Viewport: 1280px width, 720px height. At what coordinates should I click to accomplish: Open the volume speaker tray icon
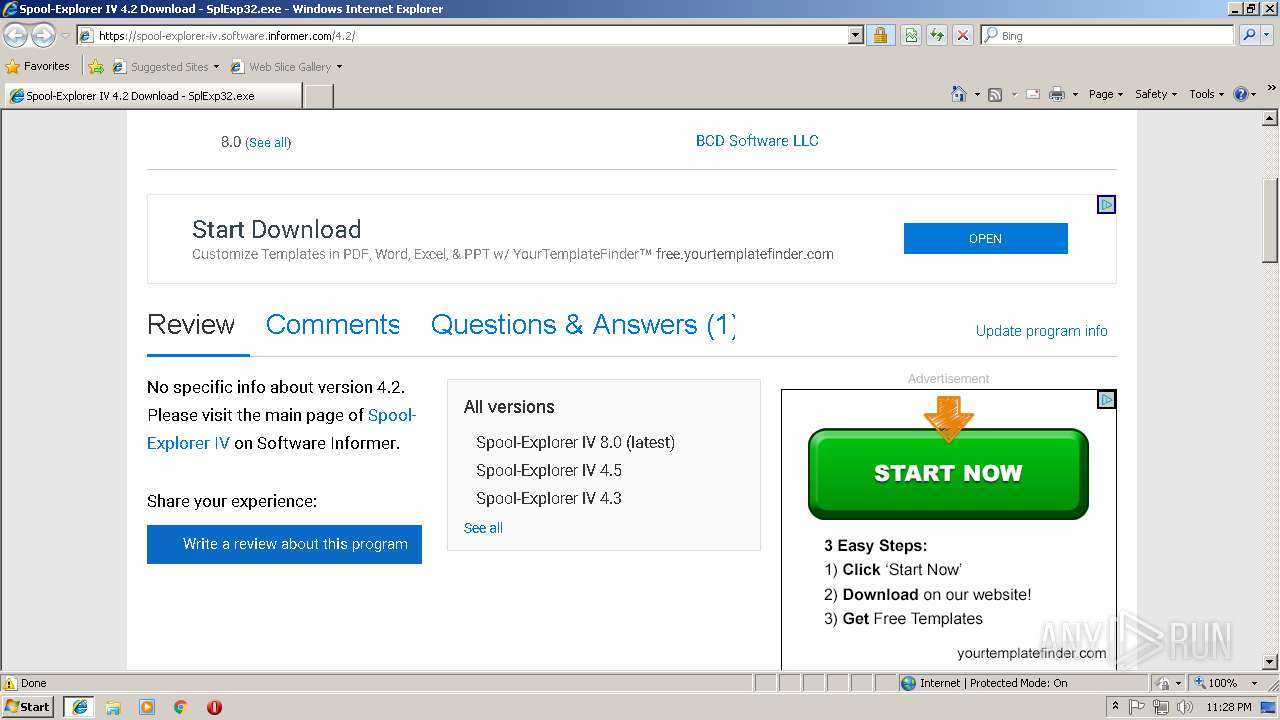pos(1185,707)
